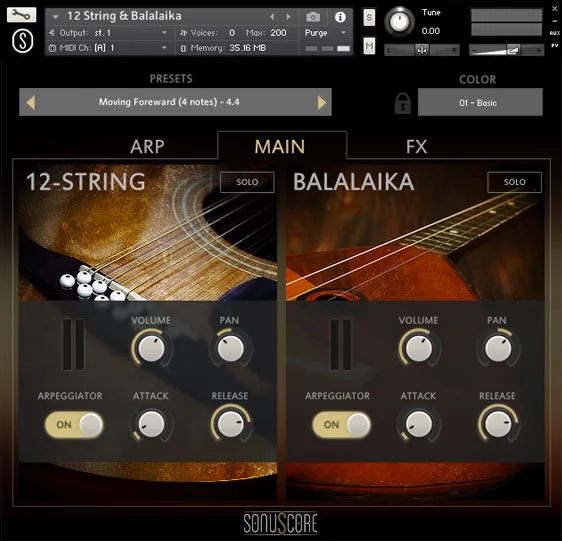The image size is (562, 541).
Task: Click the Memory 35.16 MB readout
Action: pos(248,48)
